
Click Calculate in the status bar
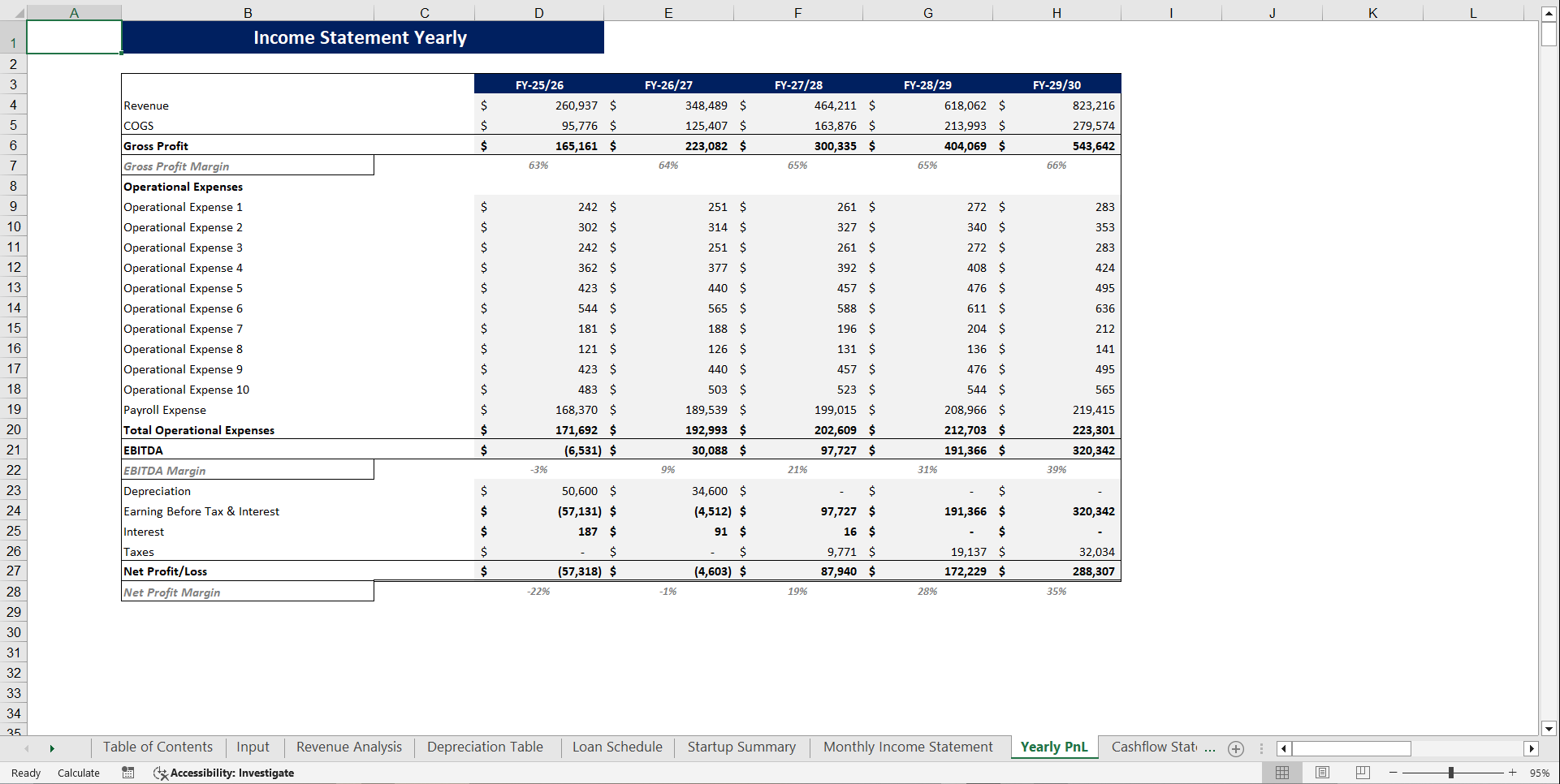(79, 773)
